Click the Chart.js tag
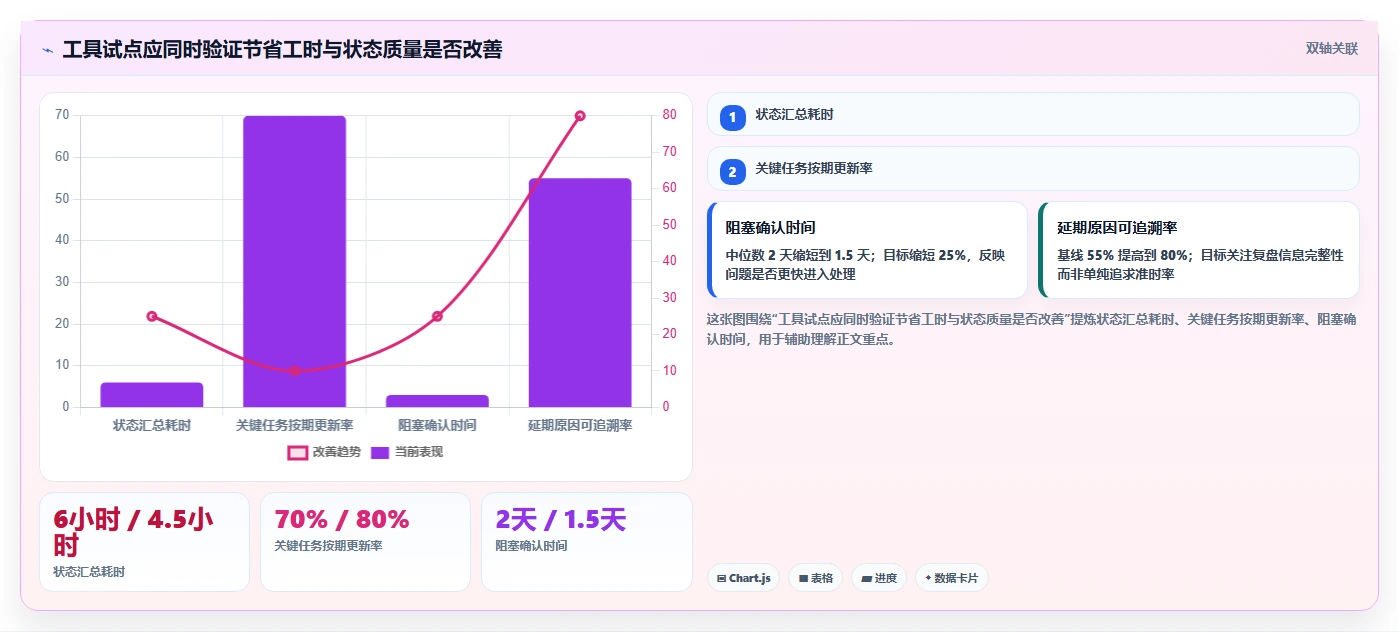This screenshot has width=1399, height=632. pyautogui.click(x=743, y=578)
